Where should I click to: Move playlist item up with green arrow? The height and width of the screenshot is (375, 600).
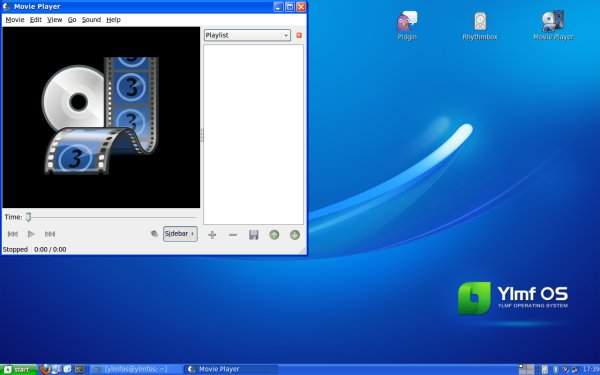274,235
